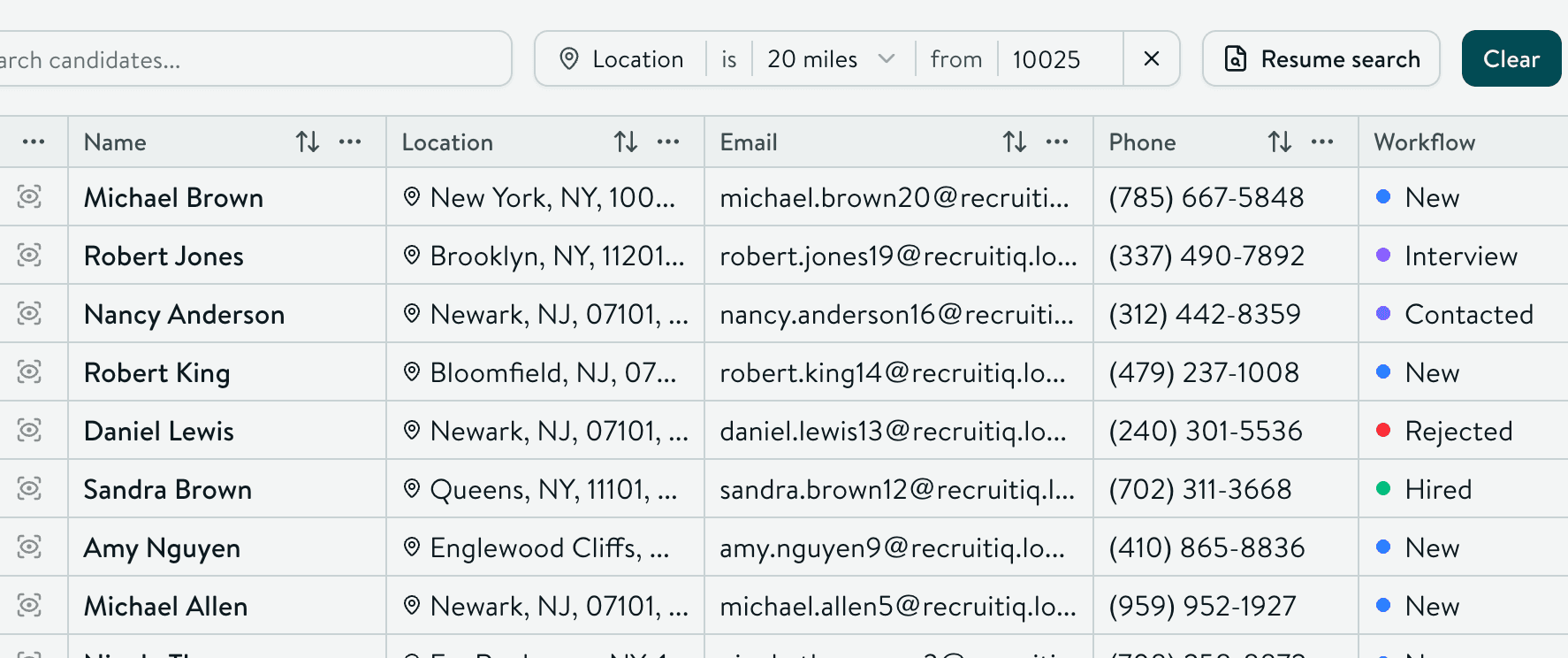Click the Email column sort arrows
This screenshot has height=658, width=1568.
[1015, 142]
